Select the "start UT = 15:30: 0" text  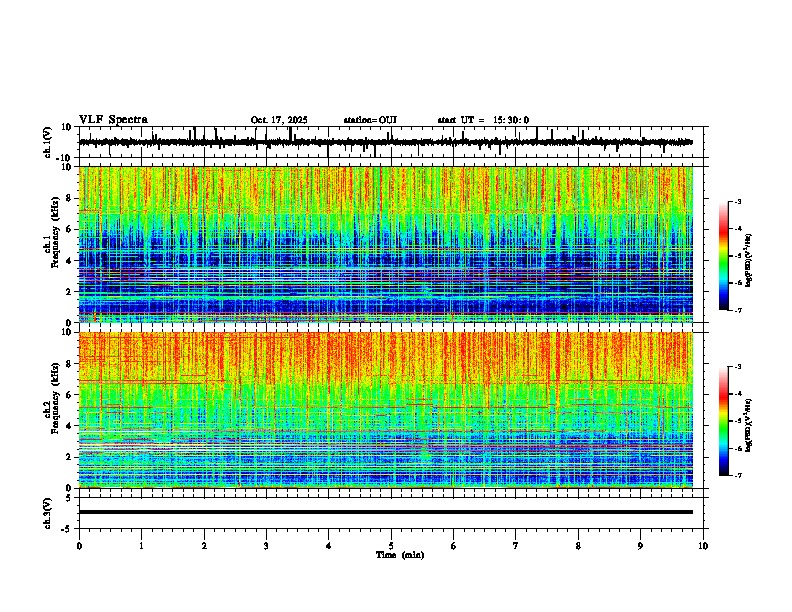coord(483,120)
